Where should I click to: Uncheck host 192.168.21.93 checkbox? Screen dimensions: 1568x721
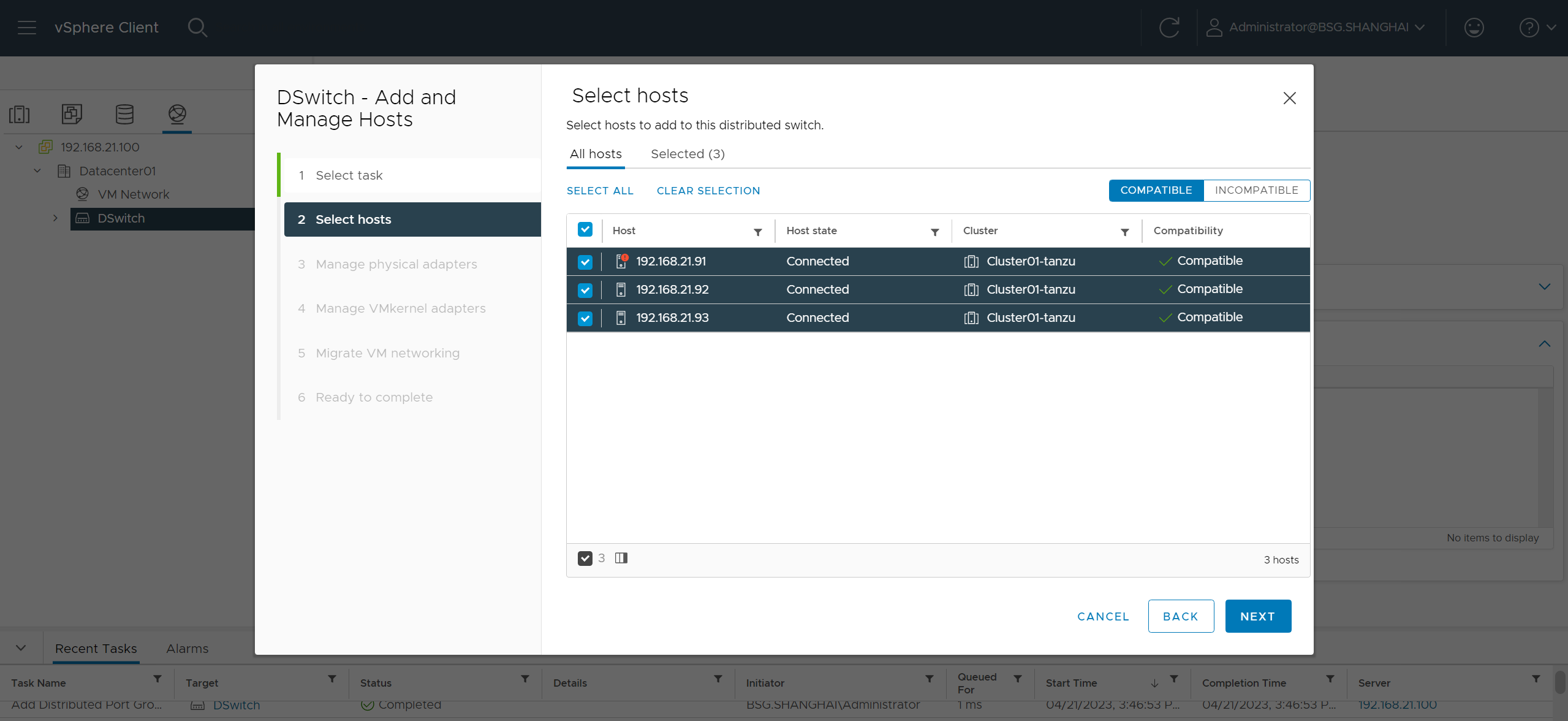(585, 318)
